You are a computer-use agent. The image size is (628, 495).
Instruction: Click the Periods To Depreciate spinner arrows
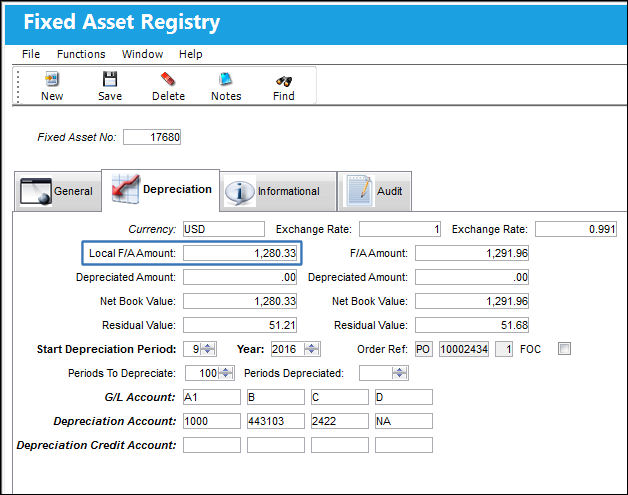226,373
